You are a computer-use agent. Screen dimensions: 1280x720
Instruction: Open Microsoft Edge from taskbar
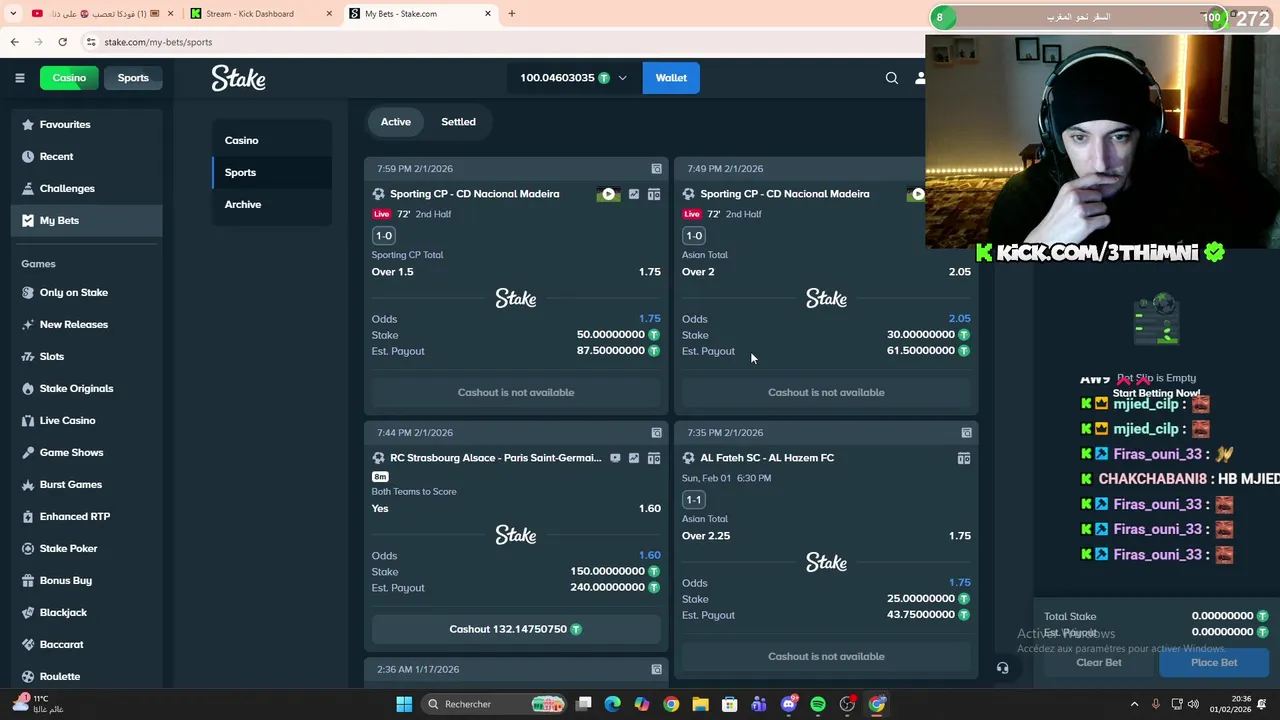612,704
